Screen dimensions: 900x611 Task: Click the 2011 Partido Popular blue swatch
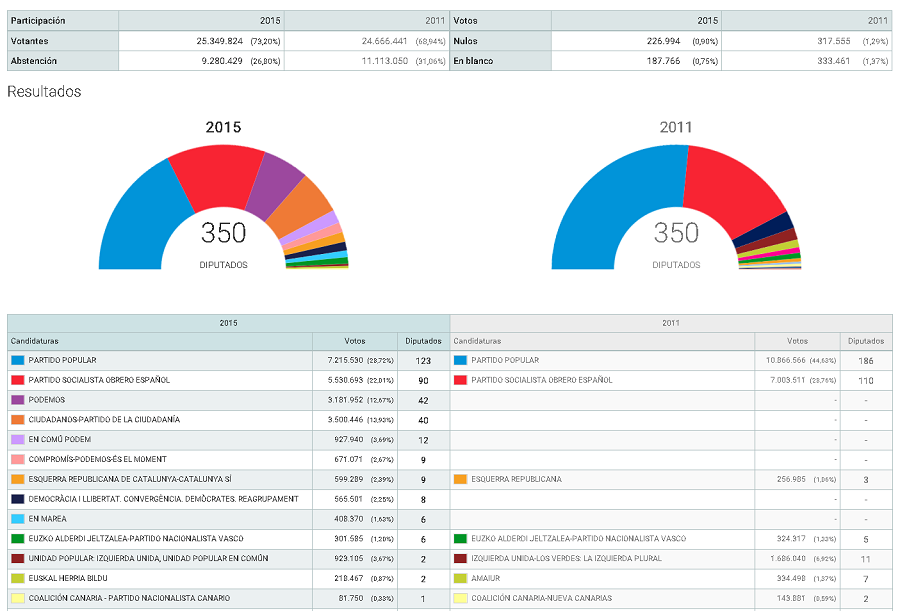coord(460,361)
